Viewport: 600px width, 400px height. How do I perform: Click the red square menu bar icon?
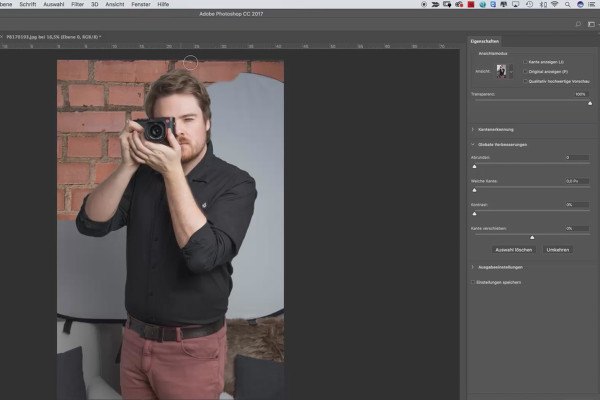click(x=471, y=4)
